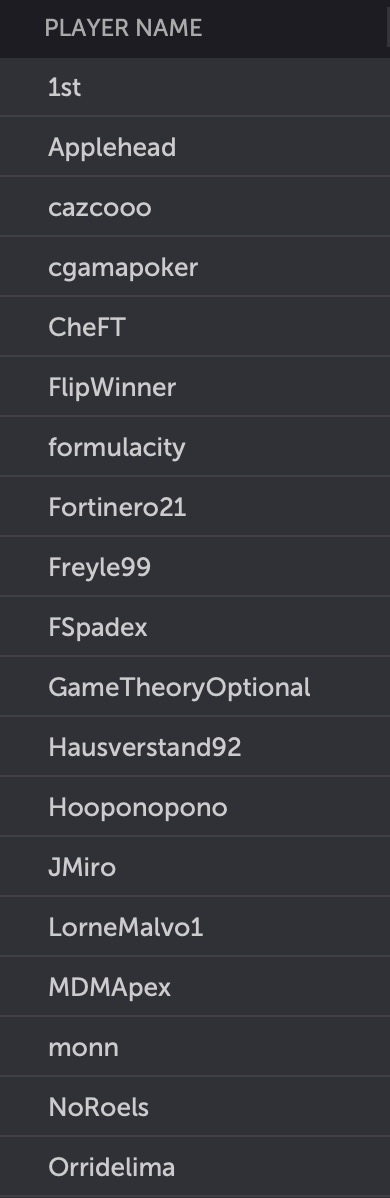Select the player row 1st

[195, 87]
